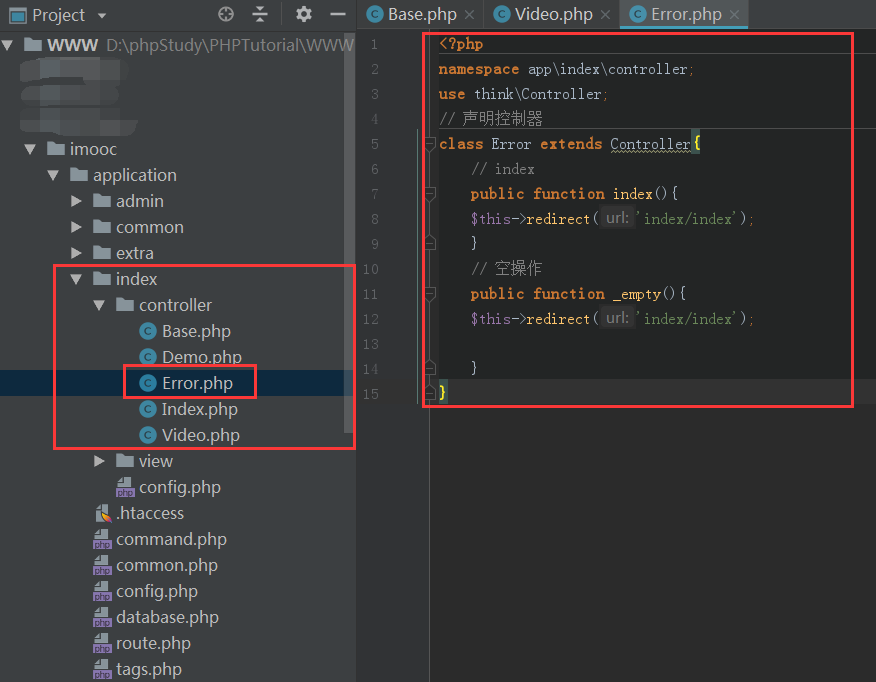Expand the common folder
This screenshot has width=876, height=682.
pyautogui.click(x=77, y=227)
